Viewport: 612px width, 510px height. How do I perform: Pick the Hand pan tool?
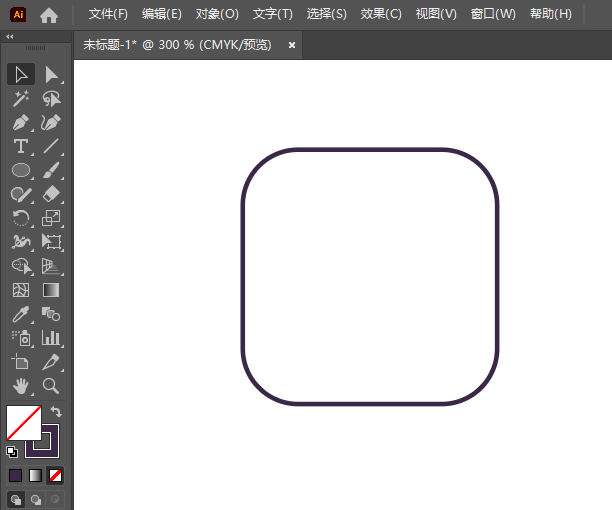click(x=20, y=386)
